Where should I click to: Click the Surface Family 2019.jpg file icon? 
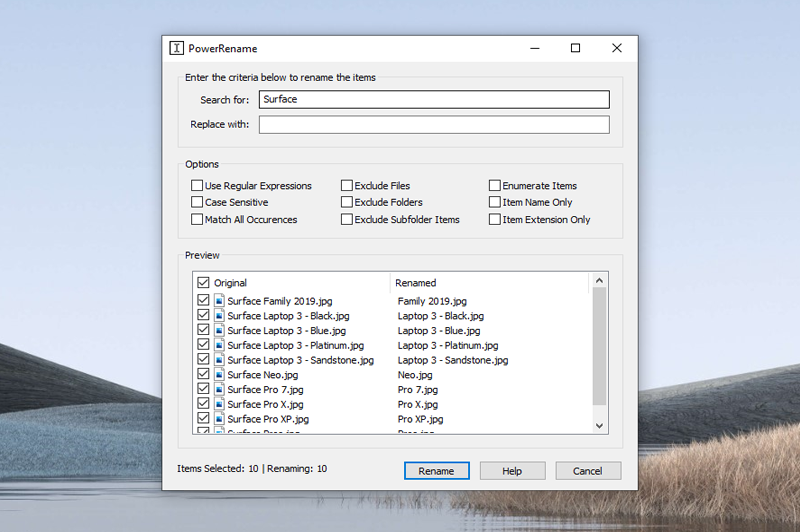pos(219,301)
